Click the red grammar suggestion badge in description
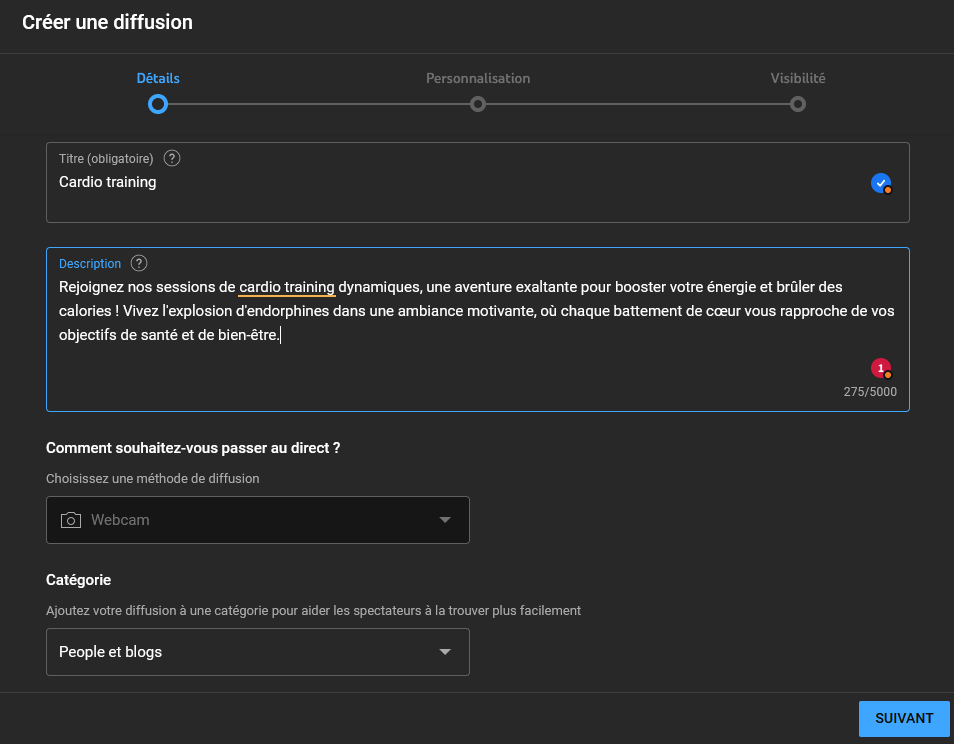This screenshot has height=744, width=954. pos(881,368)
